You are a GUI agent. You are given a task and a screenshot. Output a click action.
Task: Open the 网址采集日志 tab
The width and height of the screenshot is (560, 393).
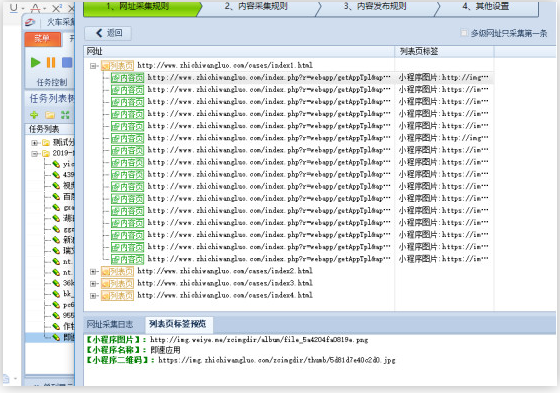(x=110, y=324)
